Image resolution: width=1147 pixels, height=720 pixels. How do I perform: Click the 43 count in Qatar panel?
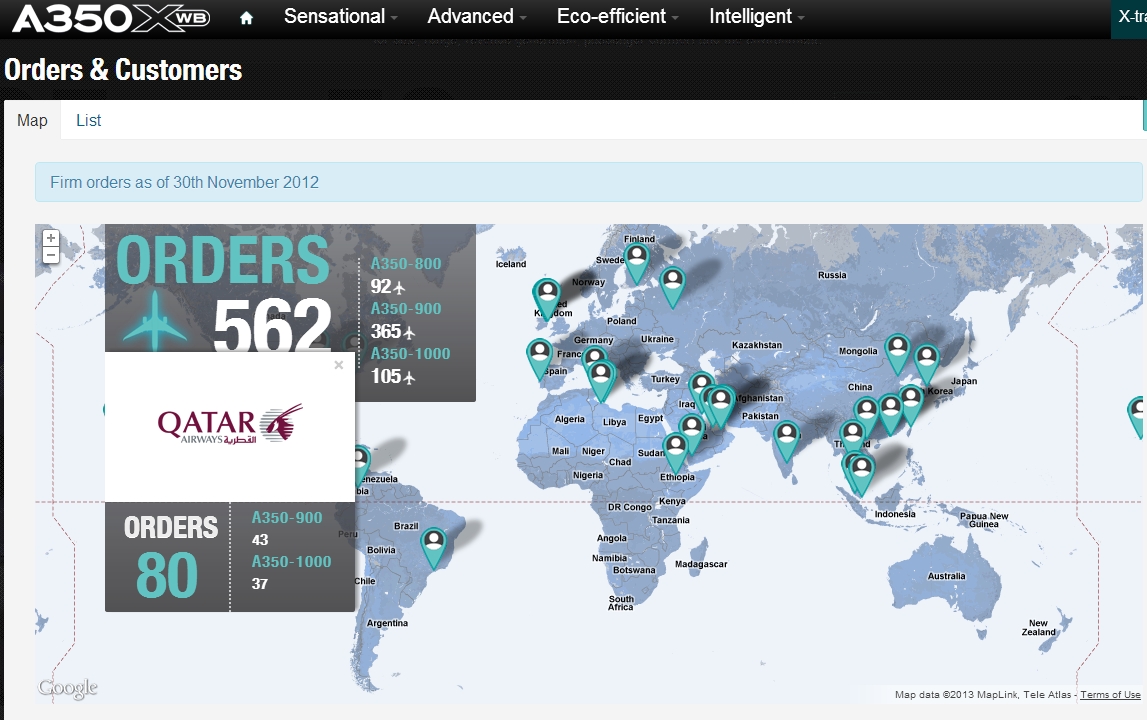[260, 540]
